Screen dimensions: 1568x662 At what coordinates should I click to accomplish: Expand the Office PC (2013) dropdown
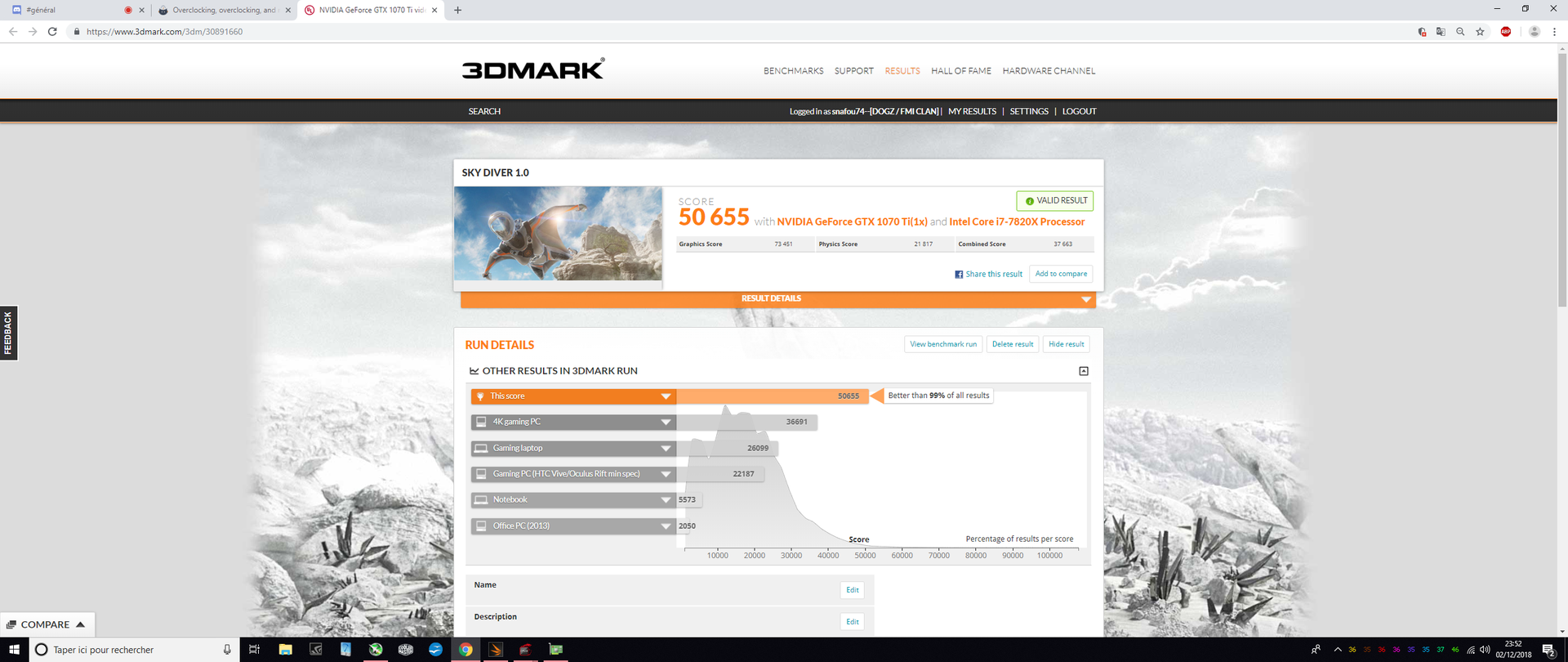coord(666,526)
